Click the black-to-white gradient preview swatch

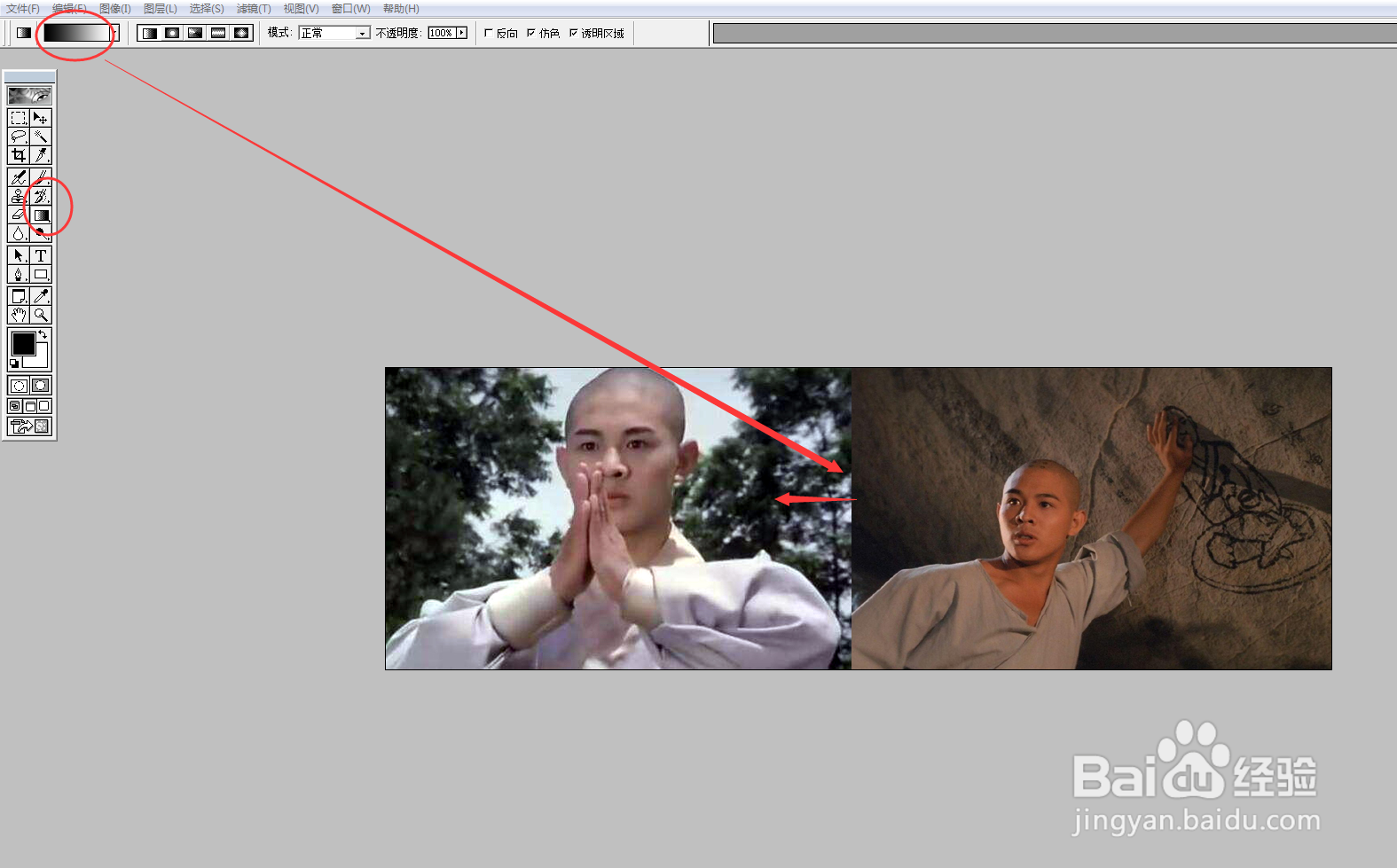coord(76,33)
